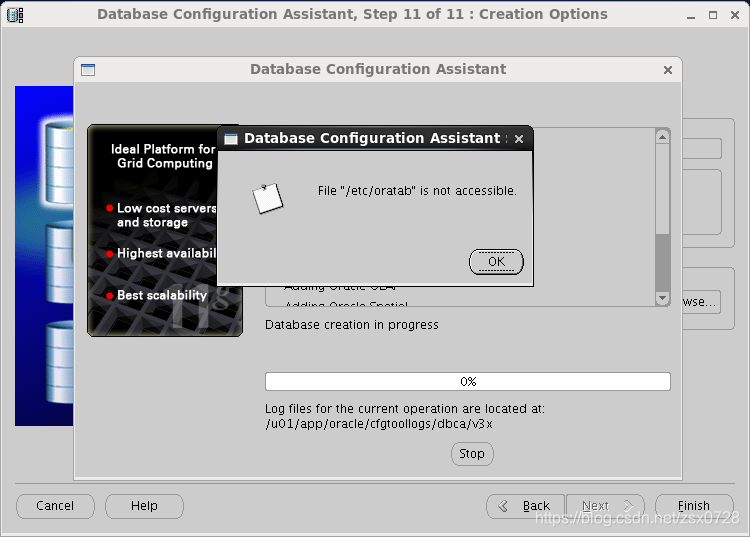Viewport: 750px width, 537px height.
Task: Close the main Step 11 of 11 window
Action: click(x=735, y=15)
